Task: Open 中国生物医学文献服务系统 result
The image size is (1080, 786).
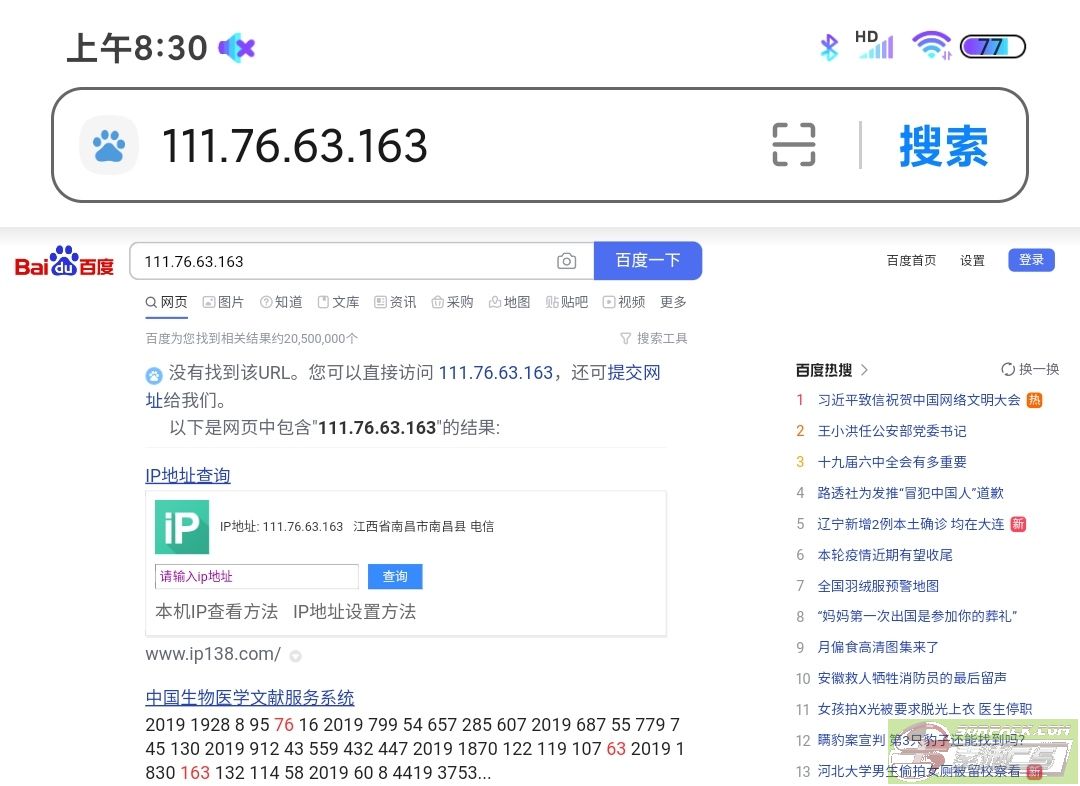Action: click(x=250, y=698)
